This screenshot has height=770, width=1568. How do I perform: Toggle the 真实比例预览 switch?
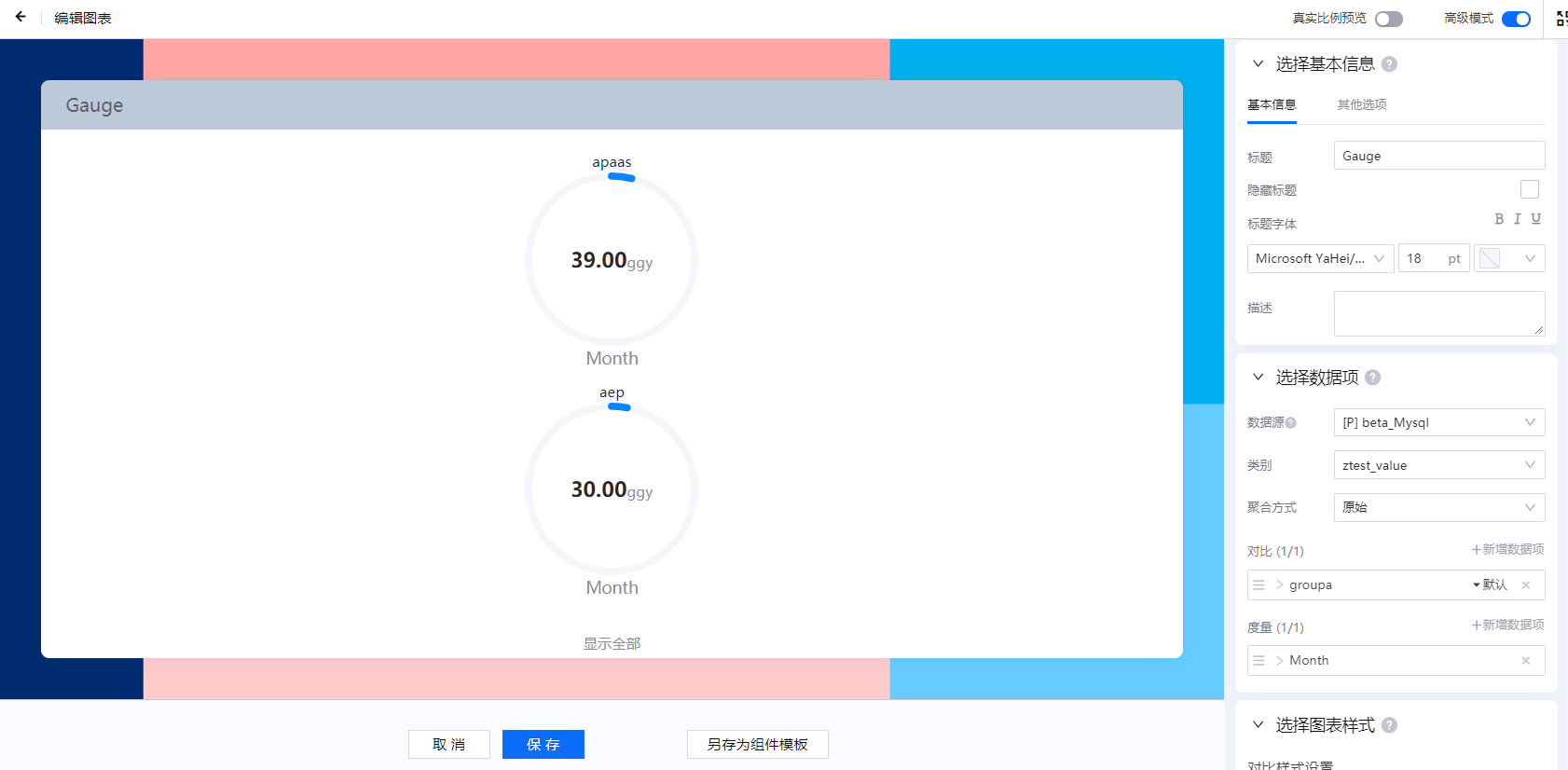click(1388, 19)
